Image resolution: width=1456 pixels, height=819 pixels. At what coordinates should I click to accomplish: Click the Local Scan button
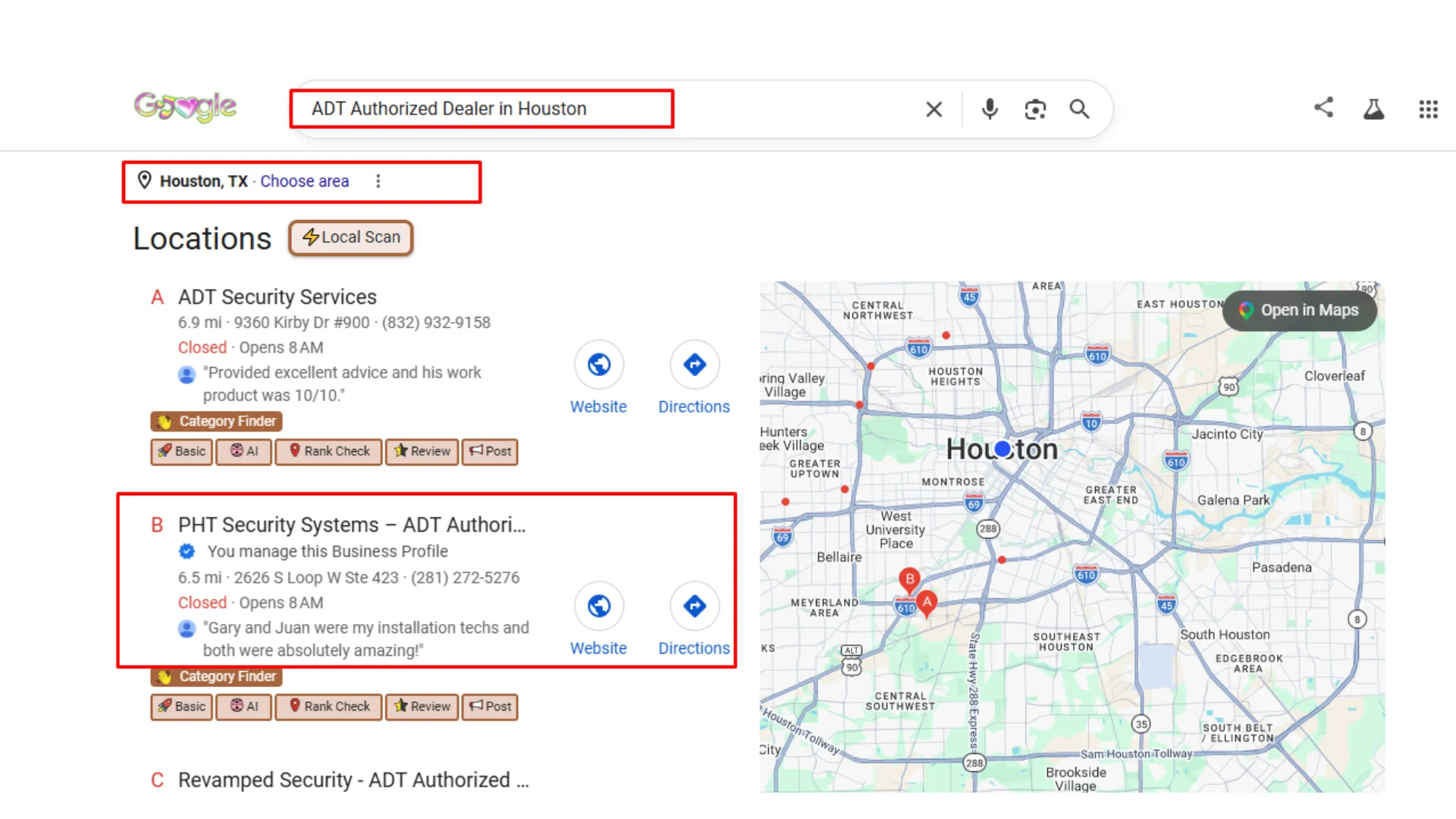point(350,237)
